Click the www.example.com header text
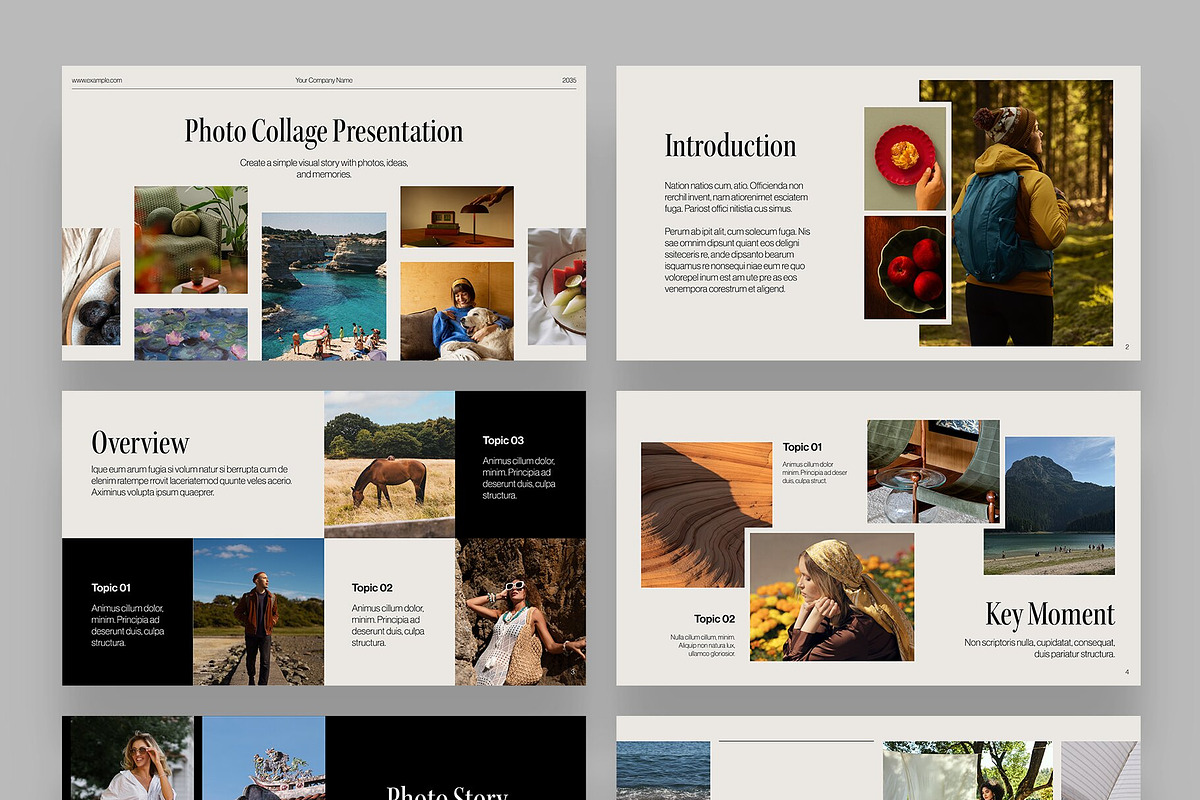Viewport: 1200px width, 800px height. [x=97, y=80]
